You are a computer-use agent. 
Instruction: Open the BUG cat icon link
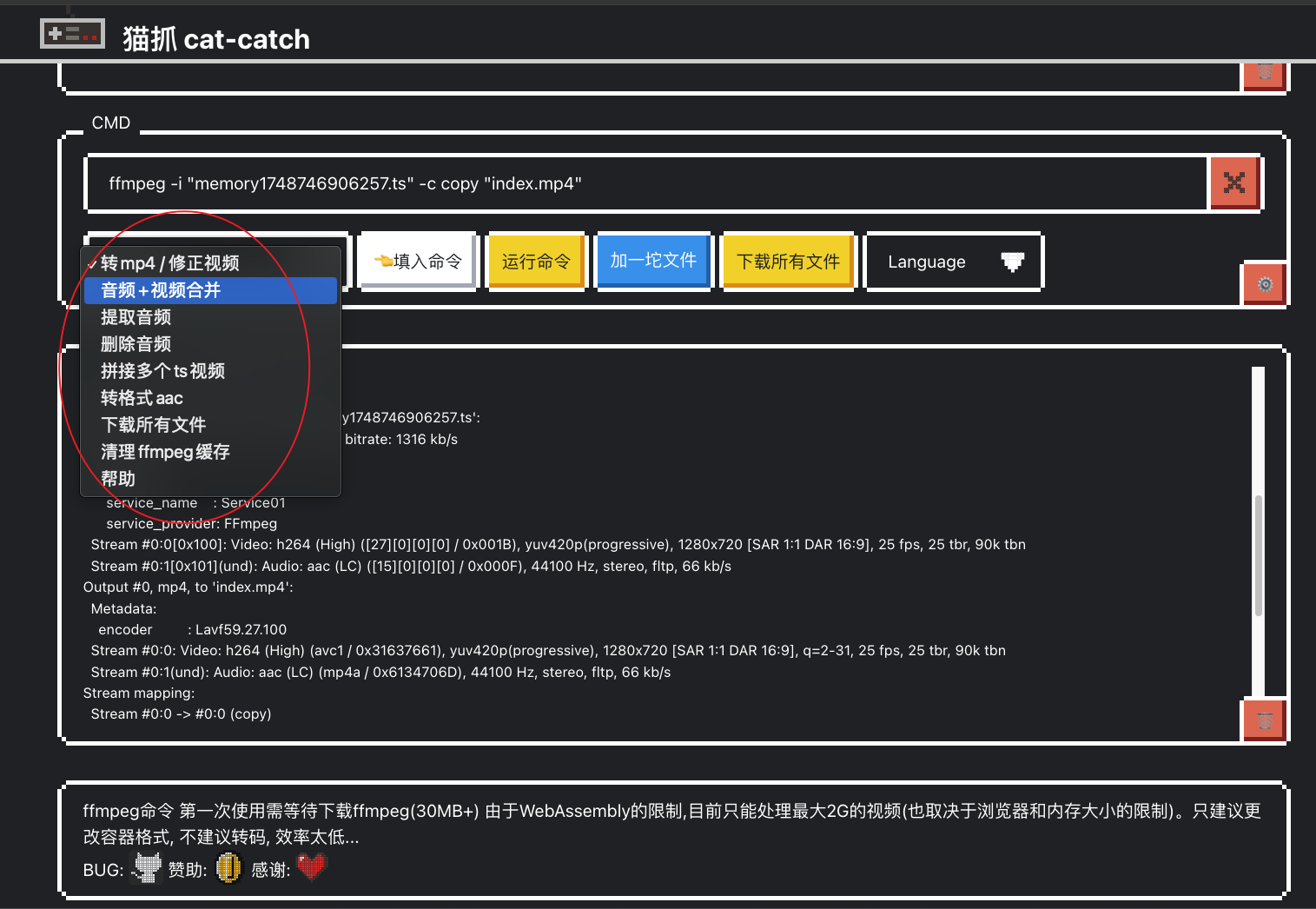[148, 868]
